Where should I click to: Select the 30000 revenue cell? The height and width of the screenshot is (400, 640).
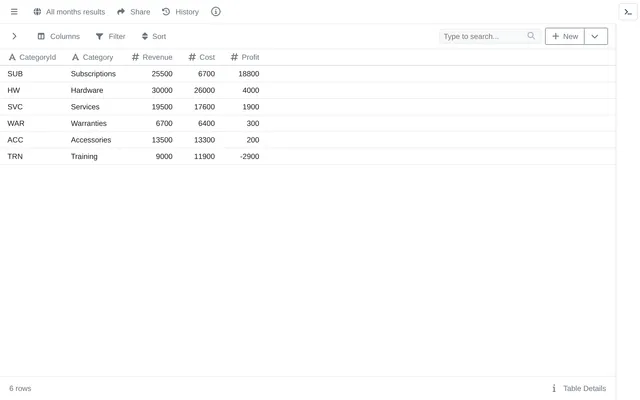[x=162, y=90]
